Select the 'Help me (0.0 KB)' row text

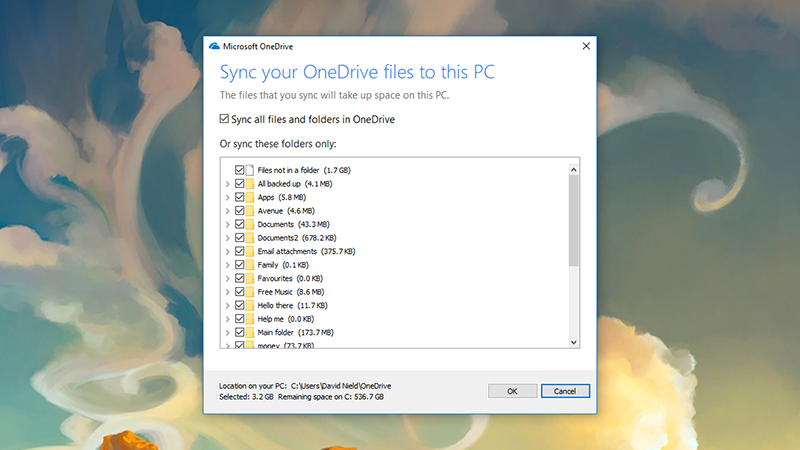point(285,319)
